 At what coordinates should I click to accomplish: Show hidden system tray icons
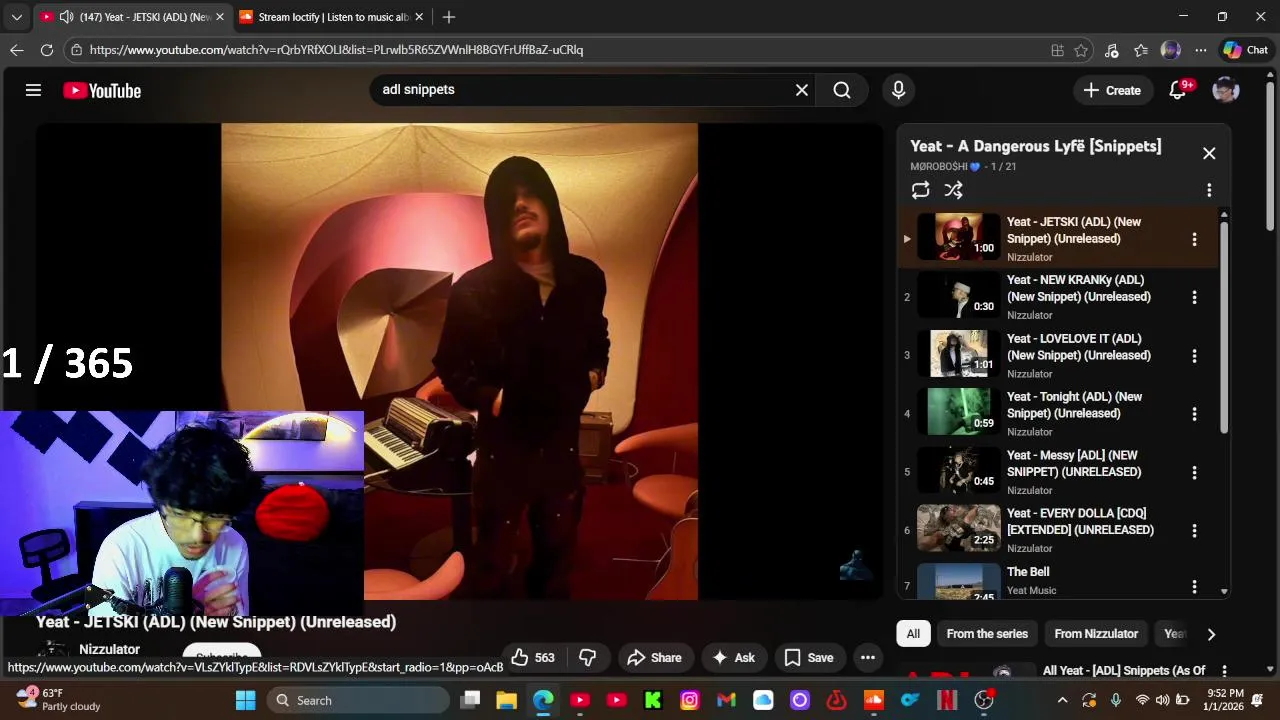pyautogui.click(x=1062, y=700)
